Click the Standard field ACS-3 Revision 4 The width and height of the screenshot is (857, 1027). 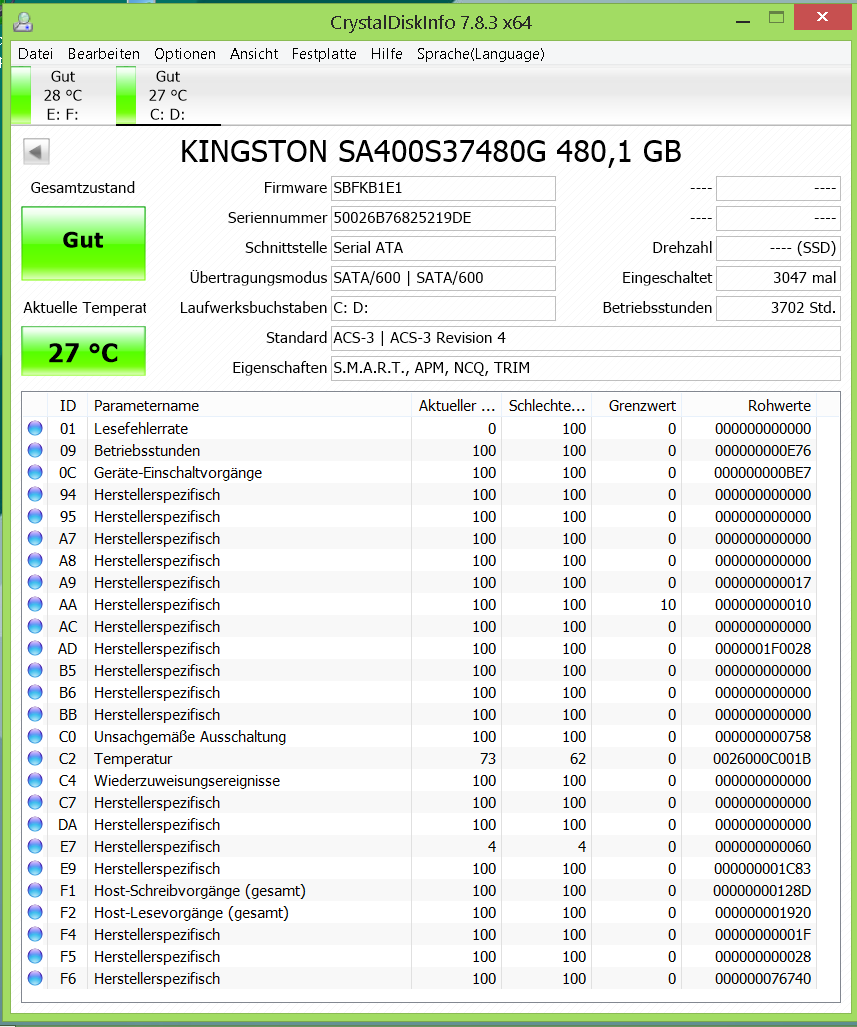[586, 338]
